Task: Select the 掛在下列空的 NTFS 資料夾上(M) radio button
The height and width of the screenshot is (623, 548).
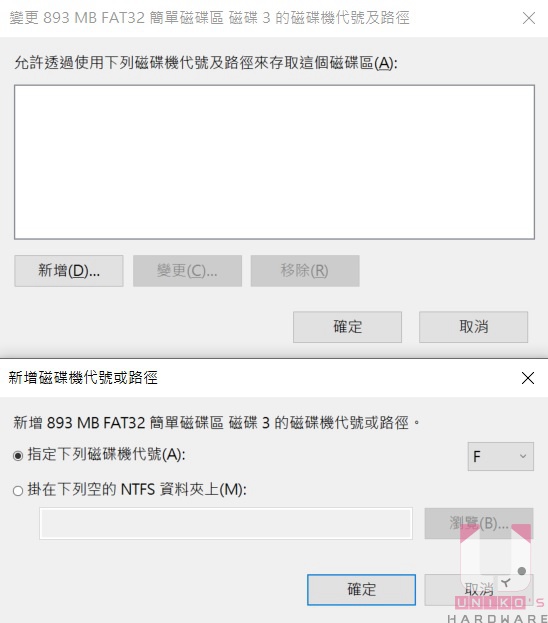Action: 18,491
